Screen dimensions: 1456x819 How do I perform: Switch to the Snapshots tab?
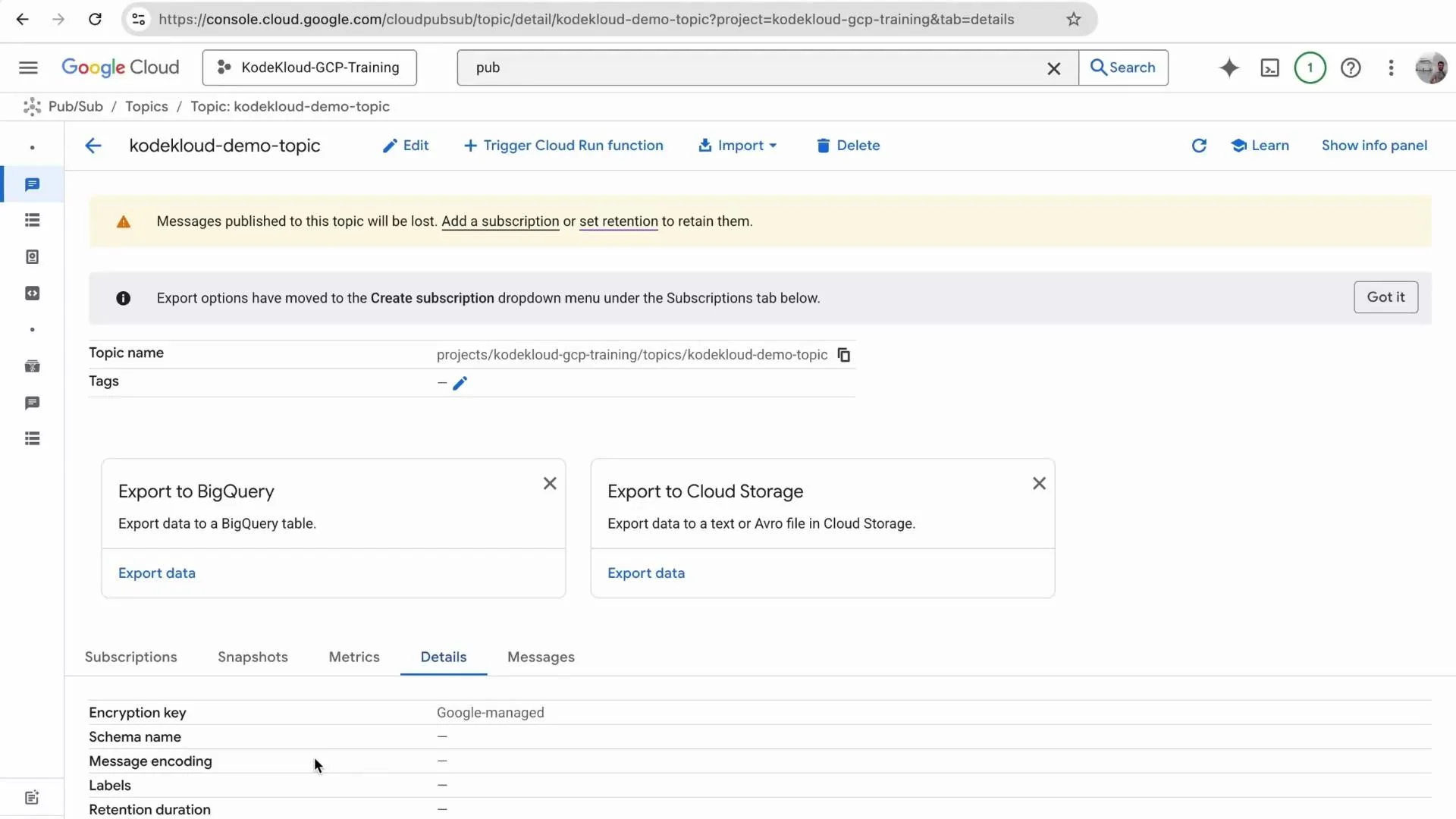[x=253, y=657]
